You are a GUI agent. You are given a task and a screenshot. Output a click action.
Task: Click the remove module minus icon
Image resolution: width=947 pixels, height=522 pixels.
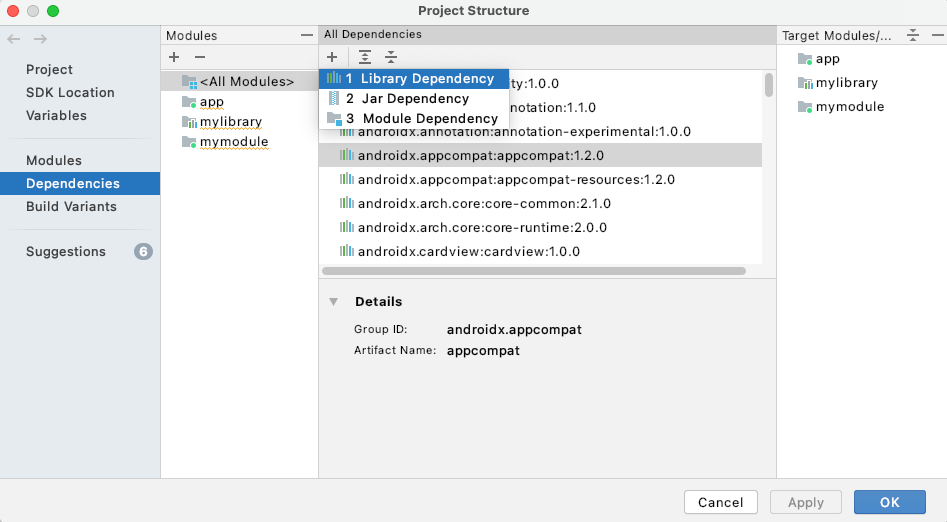tap(199, 58)
